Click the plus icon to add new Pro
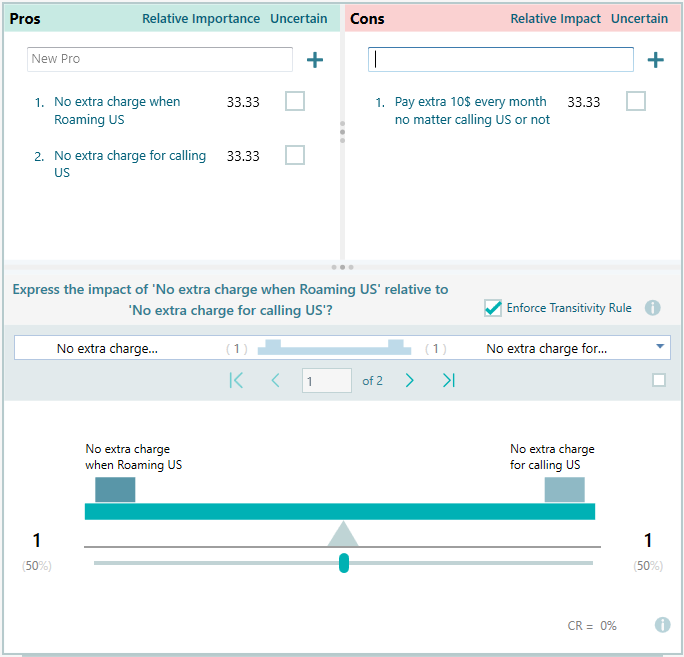Screen dimensions: 684x657 (x=314, y=60)
